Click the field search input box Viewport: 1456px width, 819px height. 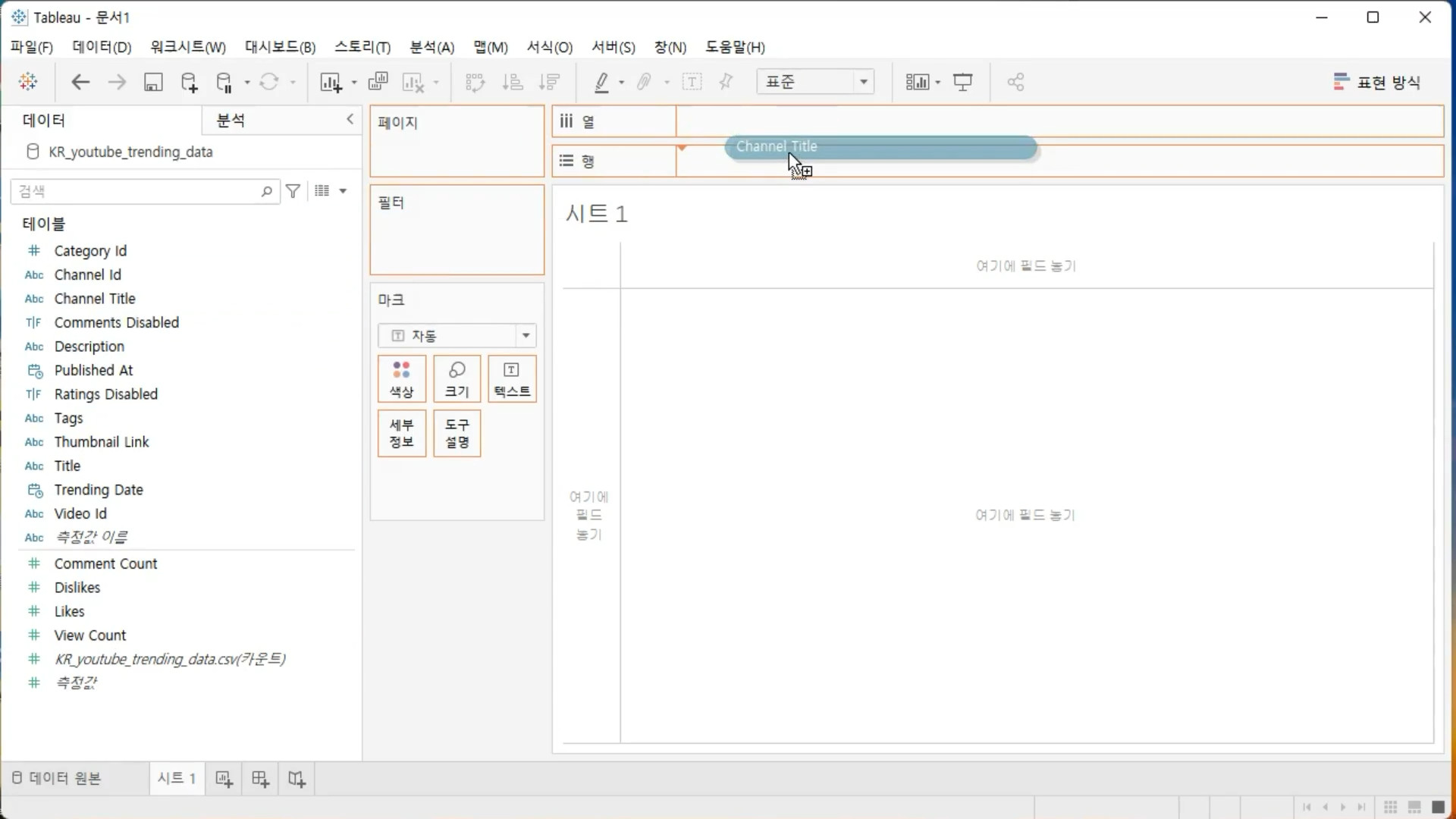click(136, 191)
